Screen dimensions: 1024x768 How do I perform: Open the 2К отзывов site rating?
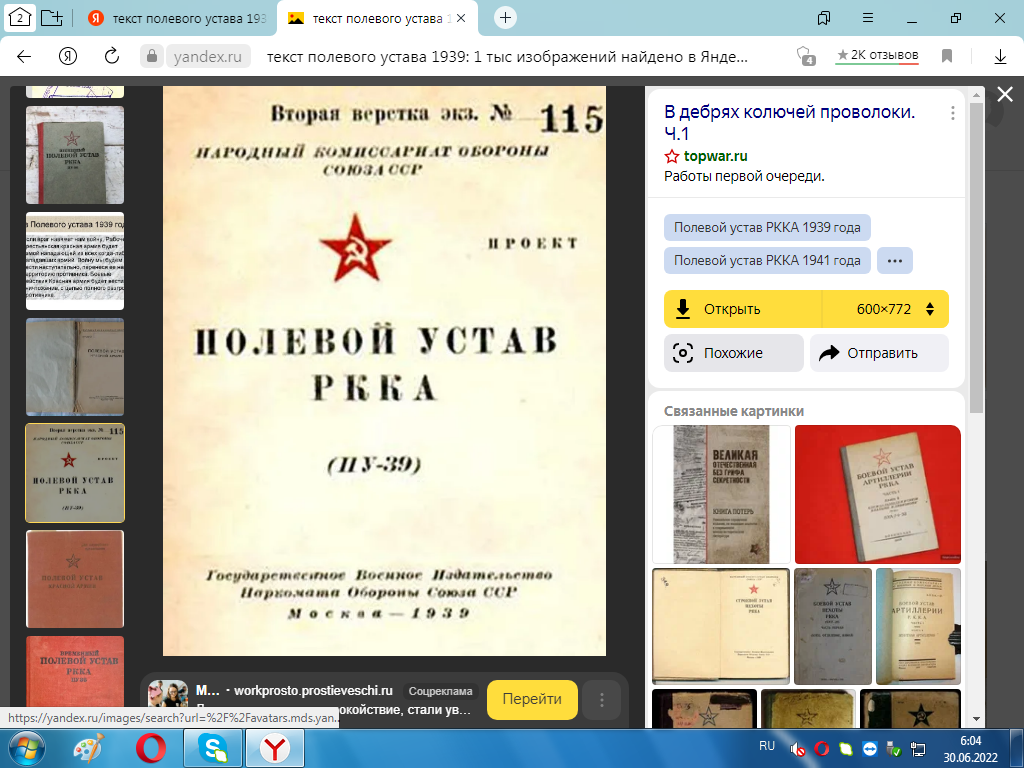877,56
